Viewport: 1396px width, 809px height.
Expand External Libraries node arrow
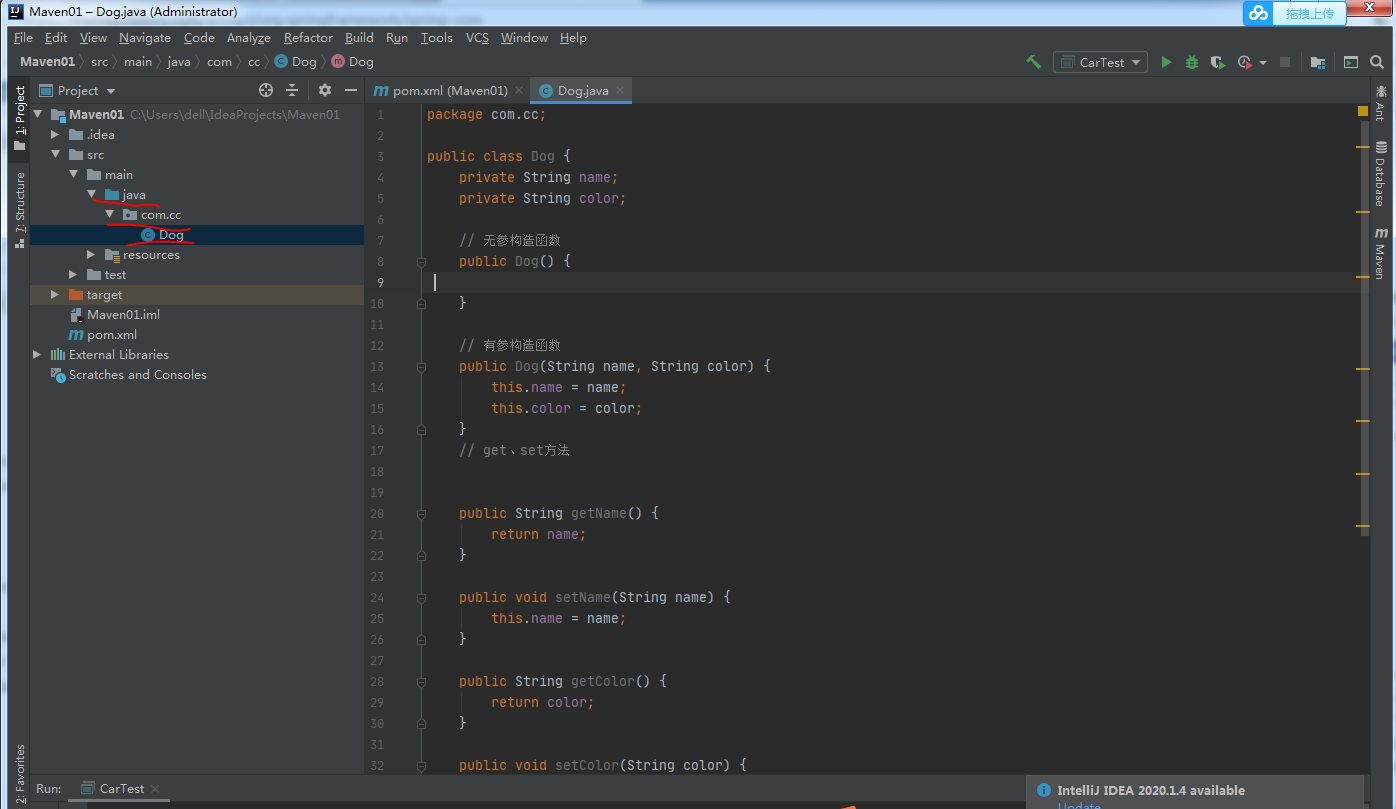(x=39, y=354)
